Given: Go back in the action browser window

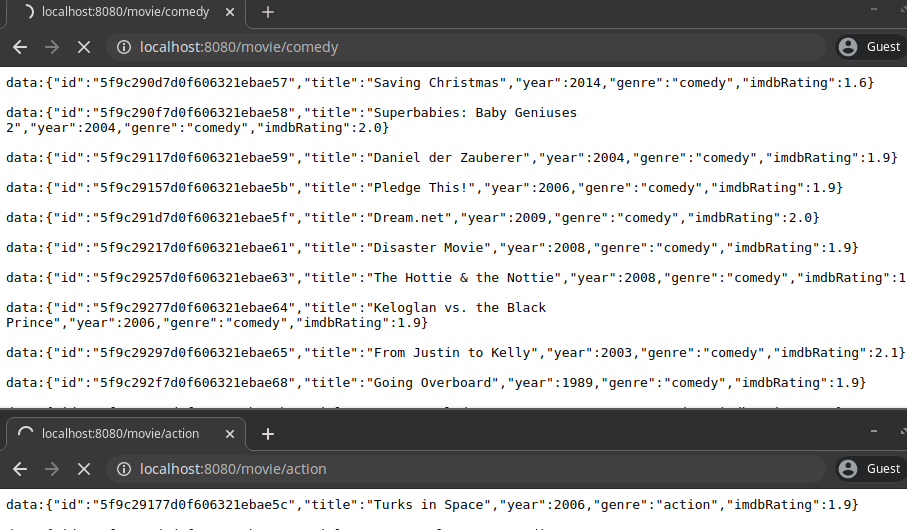Looking at the screenshot, I should [x=20, y=469].
